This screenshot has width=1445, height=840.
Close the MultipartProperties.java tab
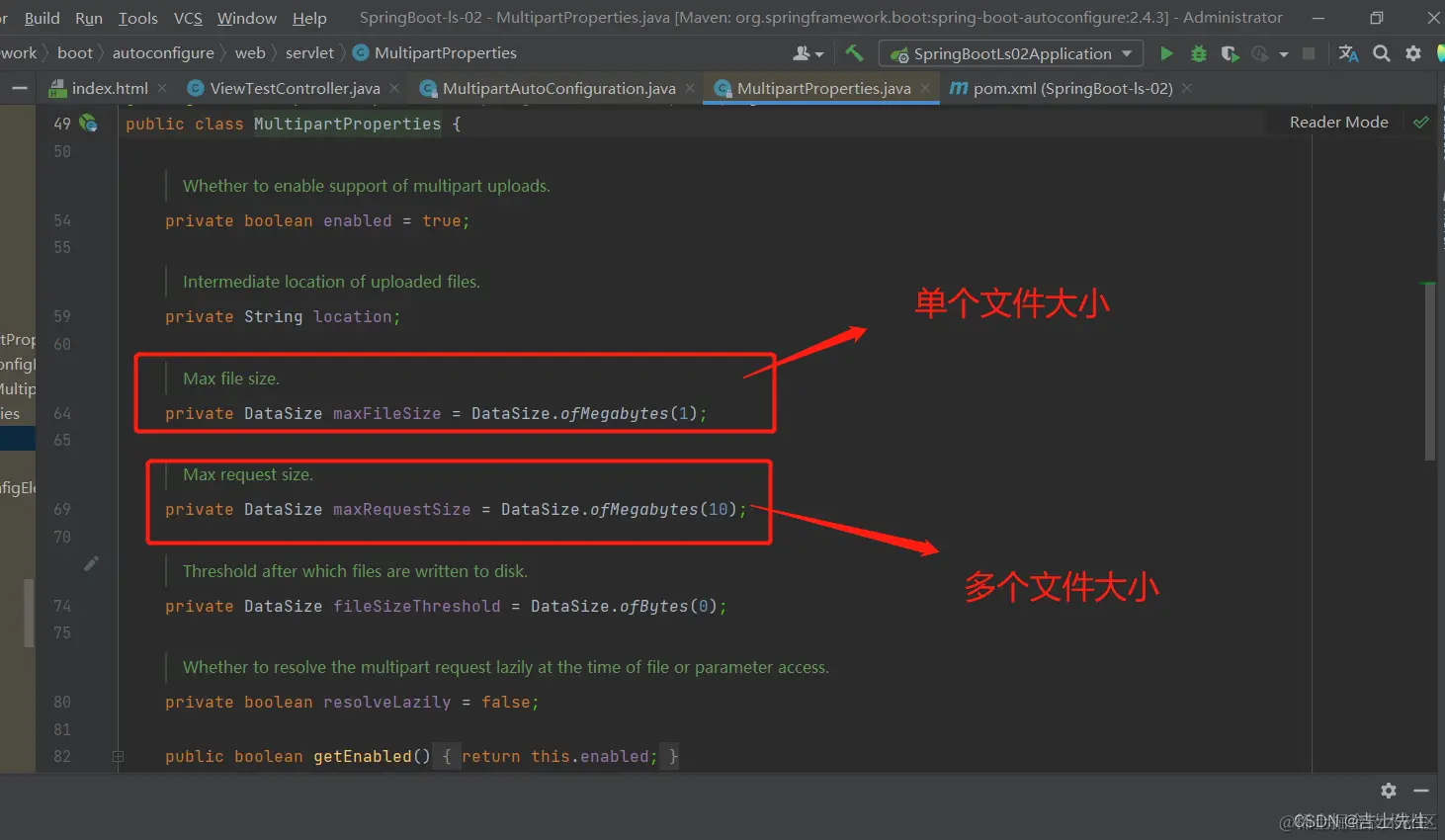click(x=925, y=88)
